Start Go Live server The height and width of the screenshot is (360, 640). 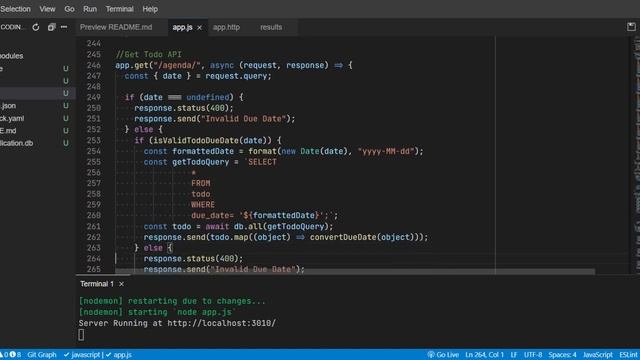[x=443, y=355]
